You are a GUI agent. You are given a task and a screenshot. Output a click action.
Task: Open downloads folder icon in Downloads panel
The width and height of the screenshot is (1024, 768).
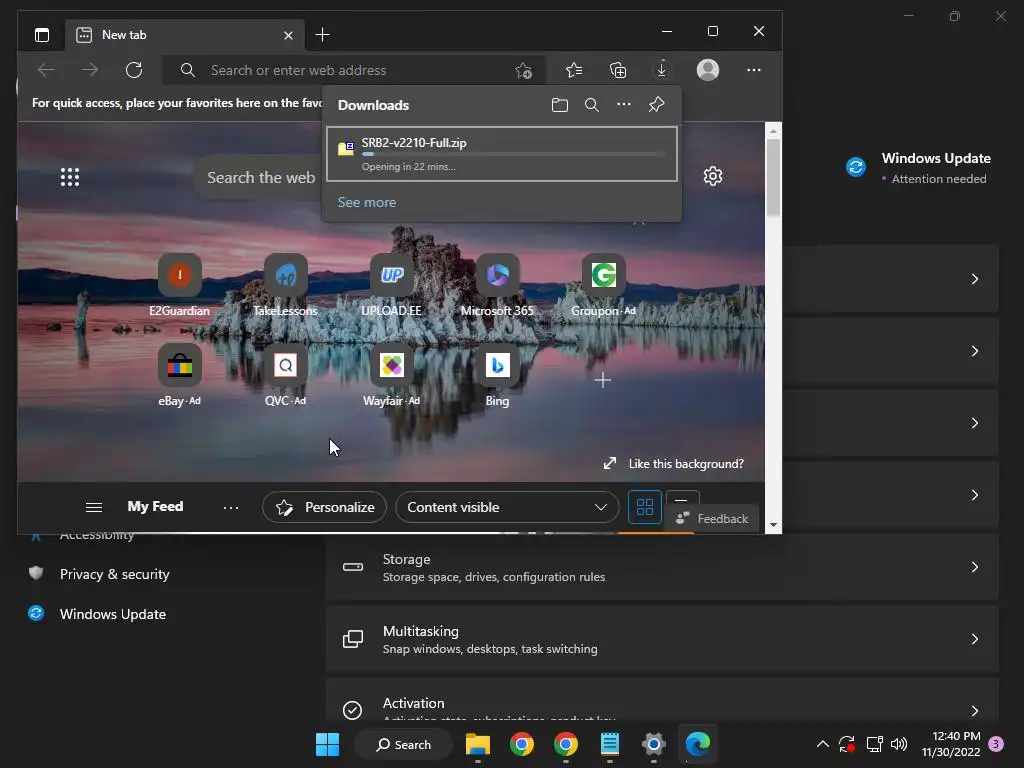[x=560, y=105]
